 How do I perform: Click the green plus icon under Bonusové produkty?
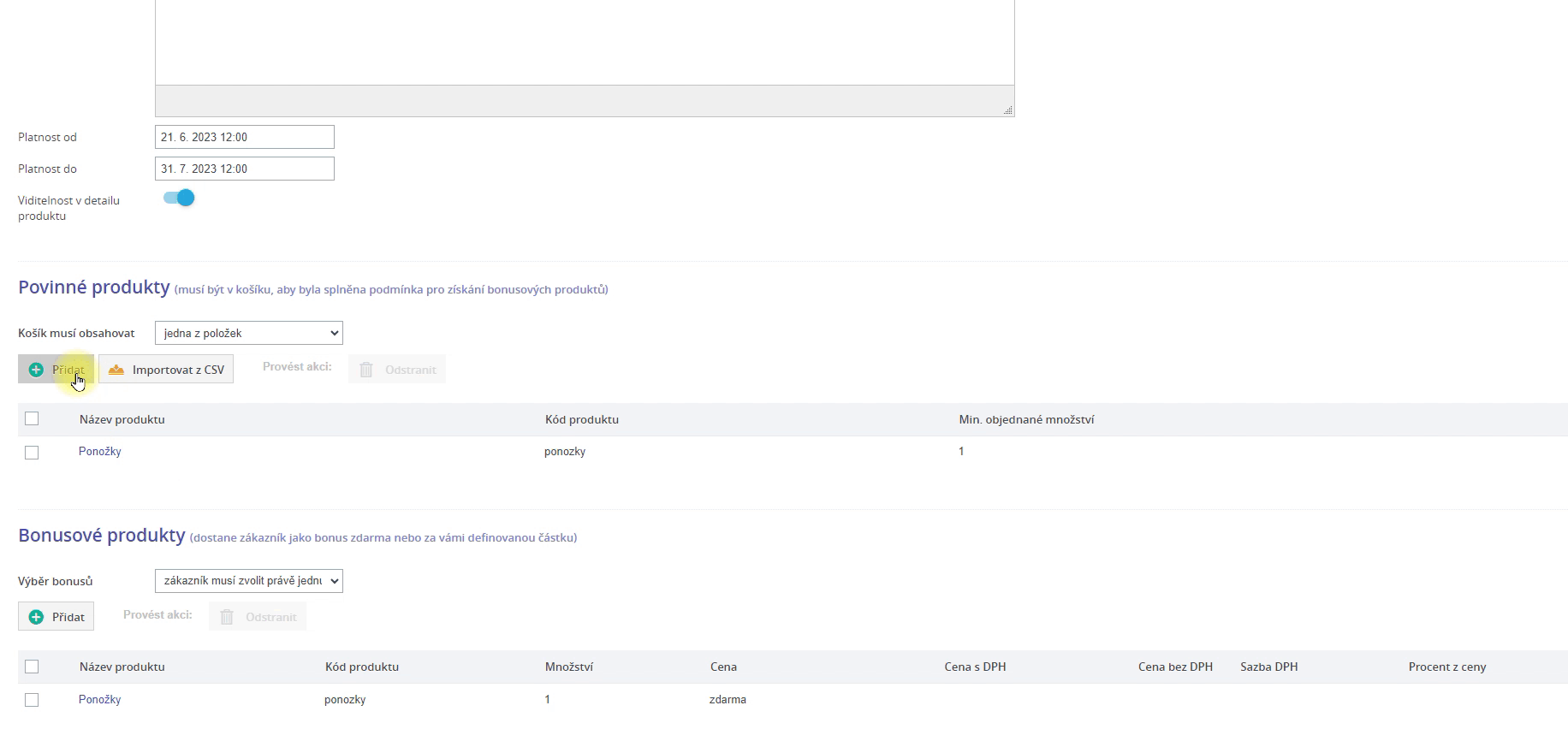pyautogui.click(x=36, y=617)
